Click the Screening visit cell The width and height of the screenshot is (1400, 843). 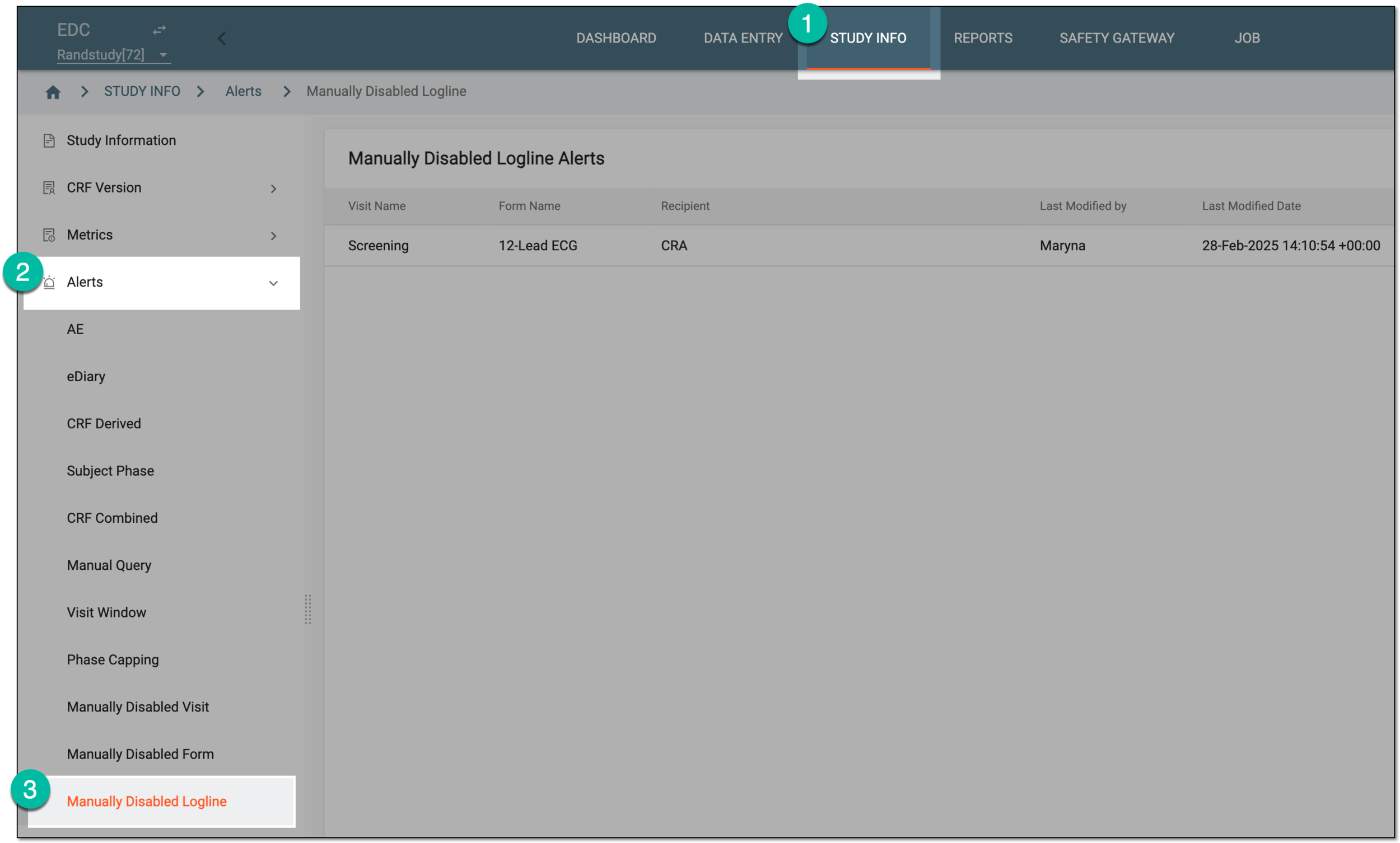(x=379, y=246)
